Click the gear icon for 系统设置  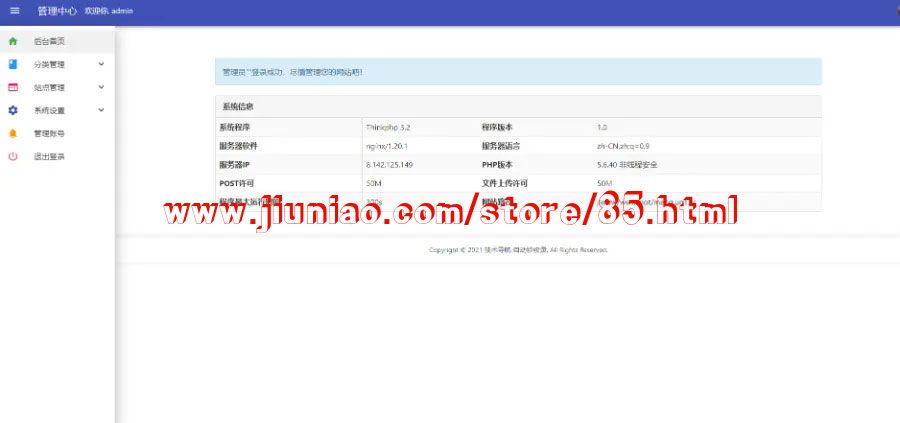[x=13, y=110]
